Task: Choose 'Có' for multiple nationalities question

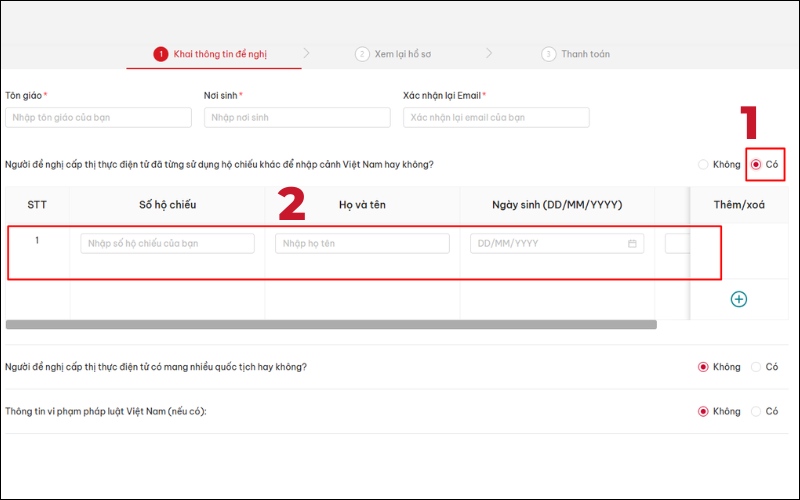Action: point(756,367)
